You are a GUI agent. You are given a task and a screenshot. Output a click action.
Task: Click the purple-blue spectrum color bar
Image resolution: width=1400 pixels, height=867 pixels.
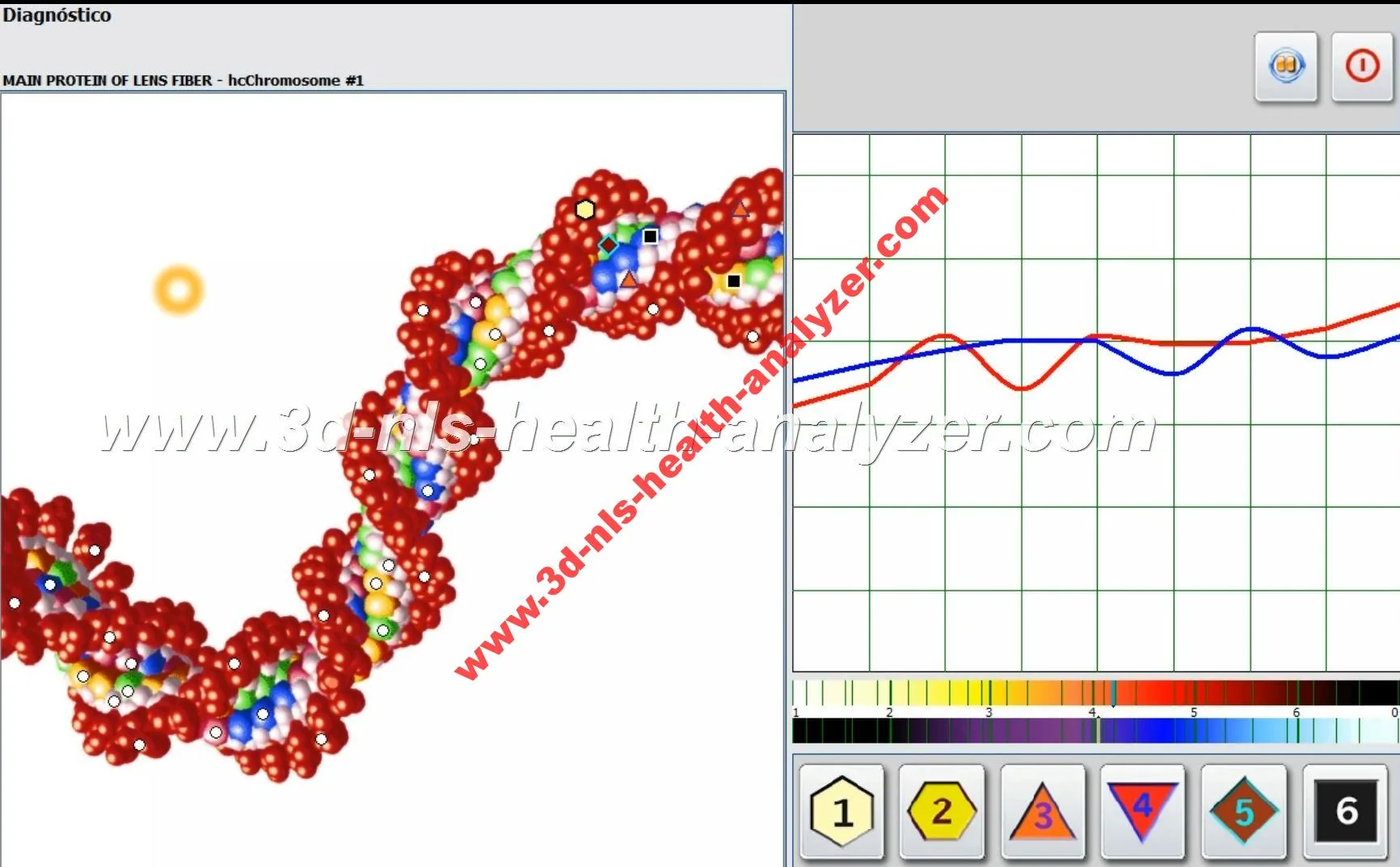click(1095, 730)
